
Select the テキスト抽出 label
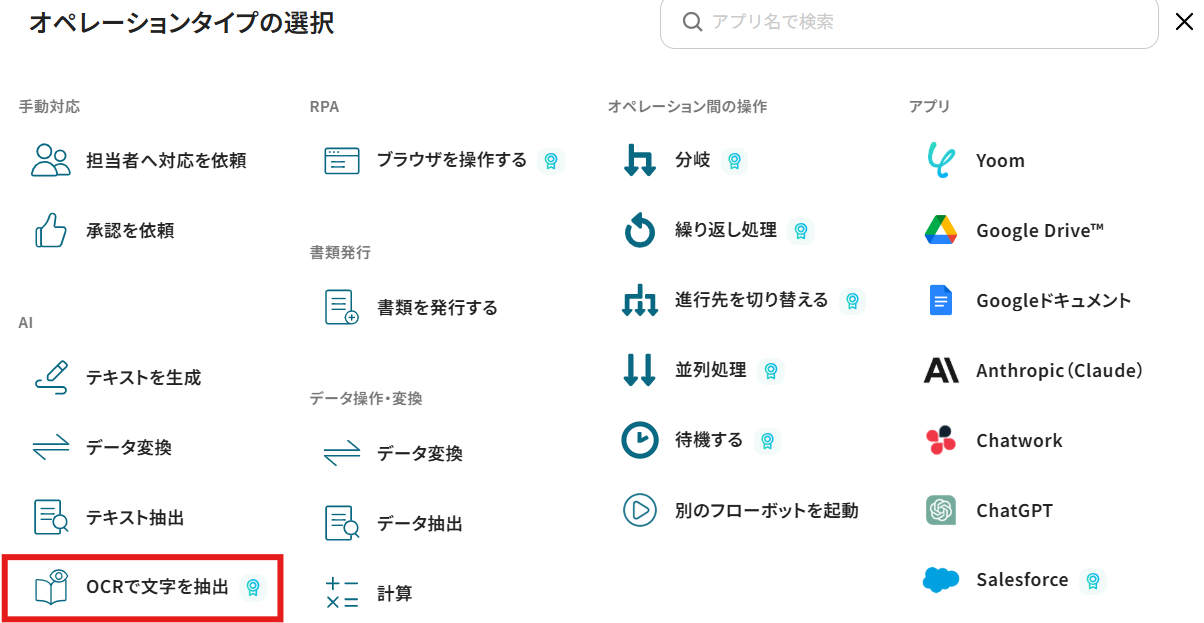pos(135,517)
